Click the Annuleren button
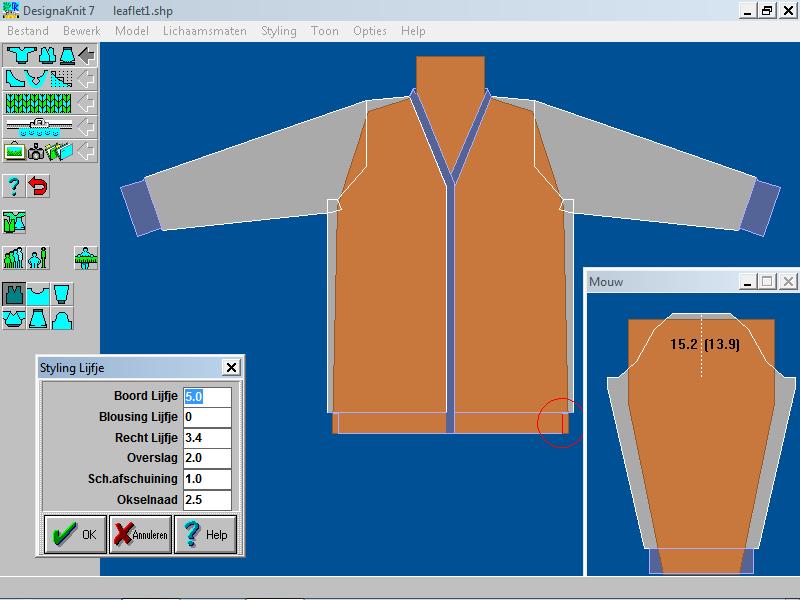 [140, 534]
